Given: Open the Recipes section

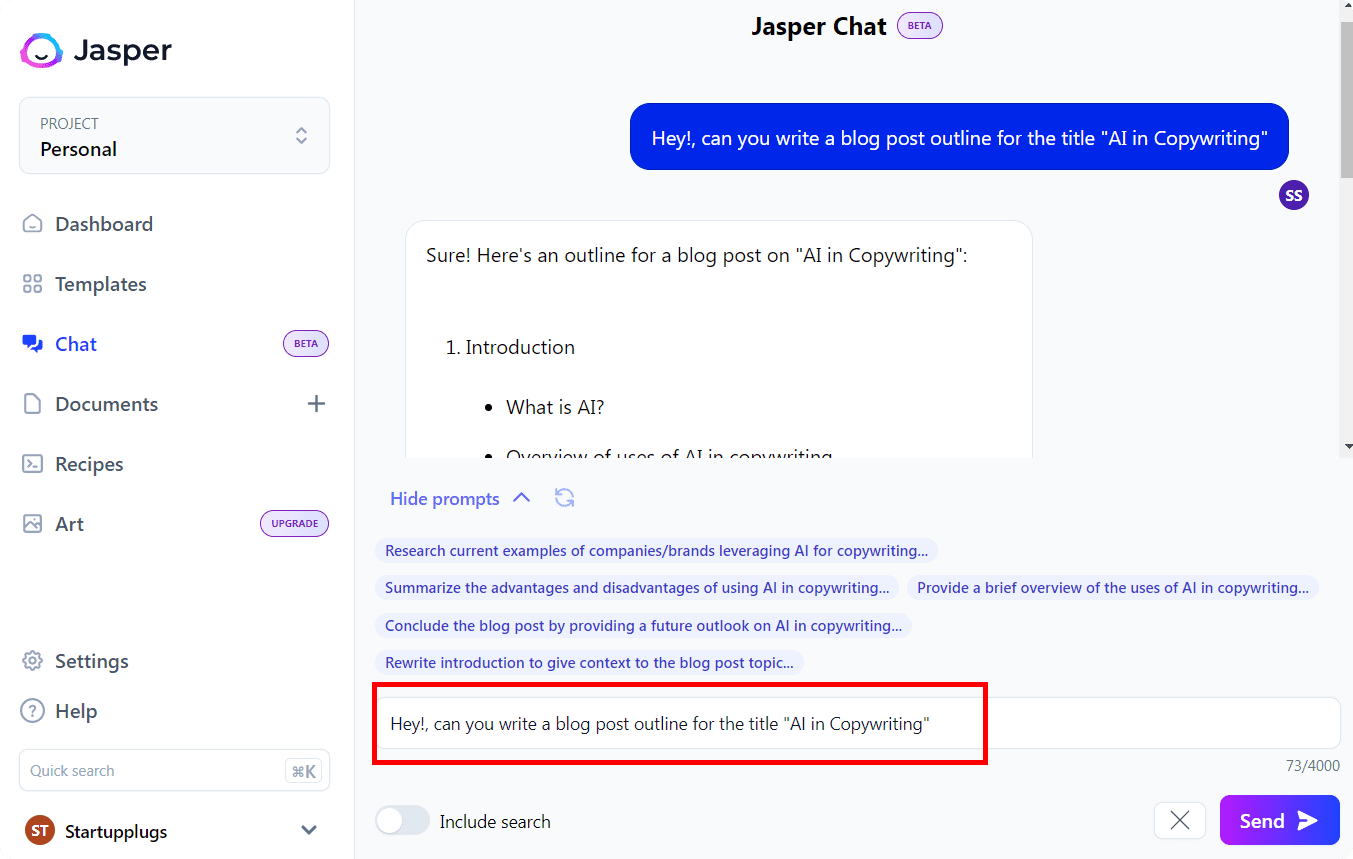Looking at the screenshot, I should click(x=88, y=463).
